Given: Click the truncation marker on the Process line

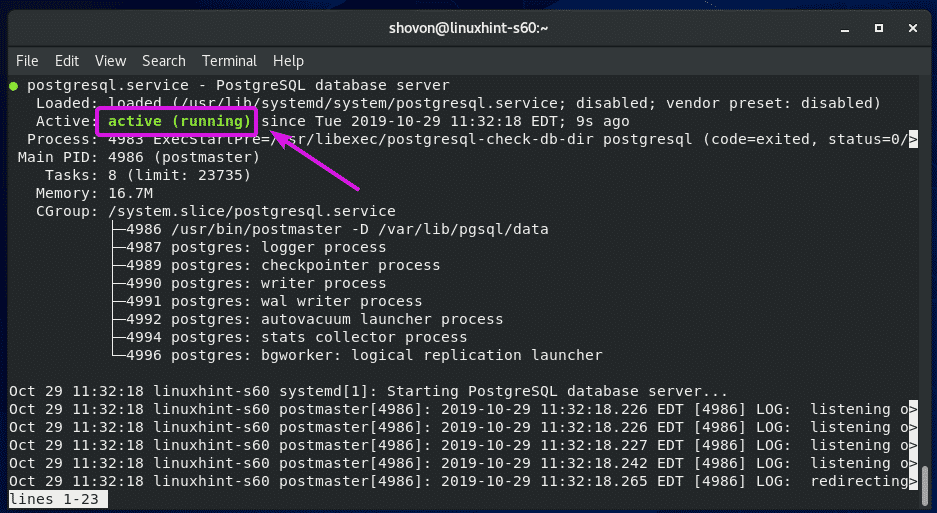Looking at the screenshot, I should (912, 139).
